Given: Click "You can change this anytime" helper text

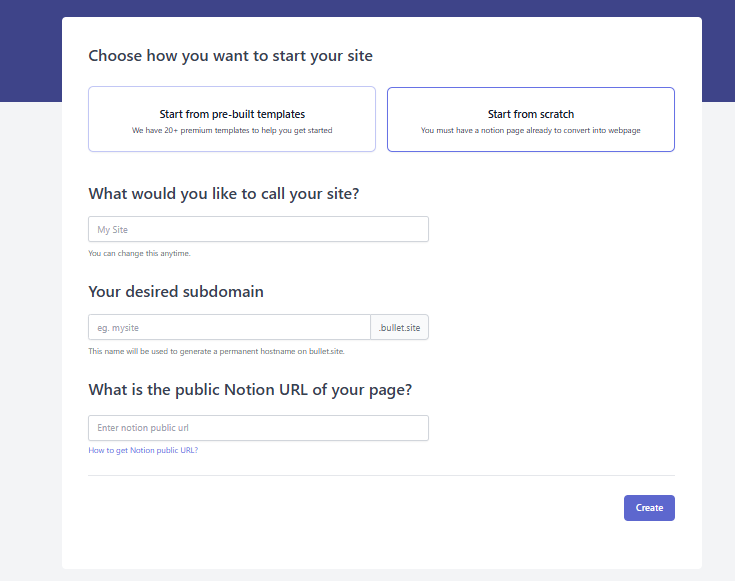Looking at the screenshot, I should coord(139,253).
